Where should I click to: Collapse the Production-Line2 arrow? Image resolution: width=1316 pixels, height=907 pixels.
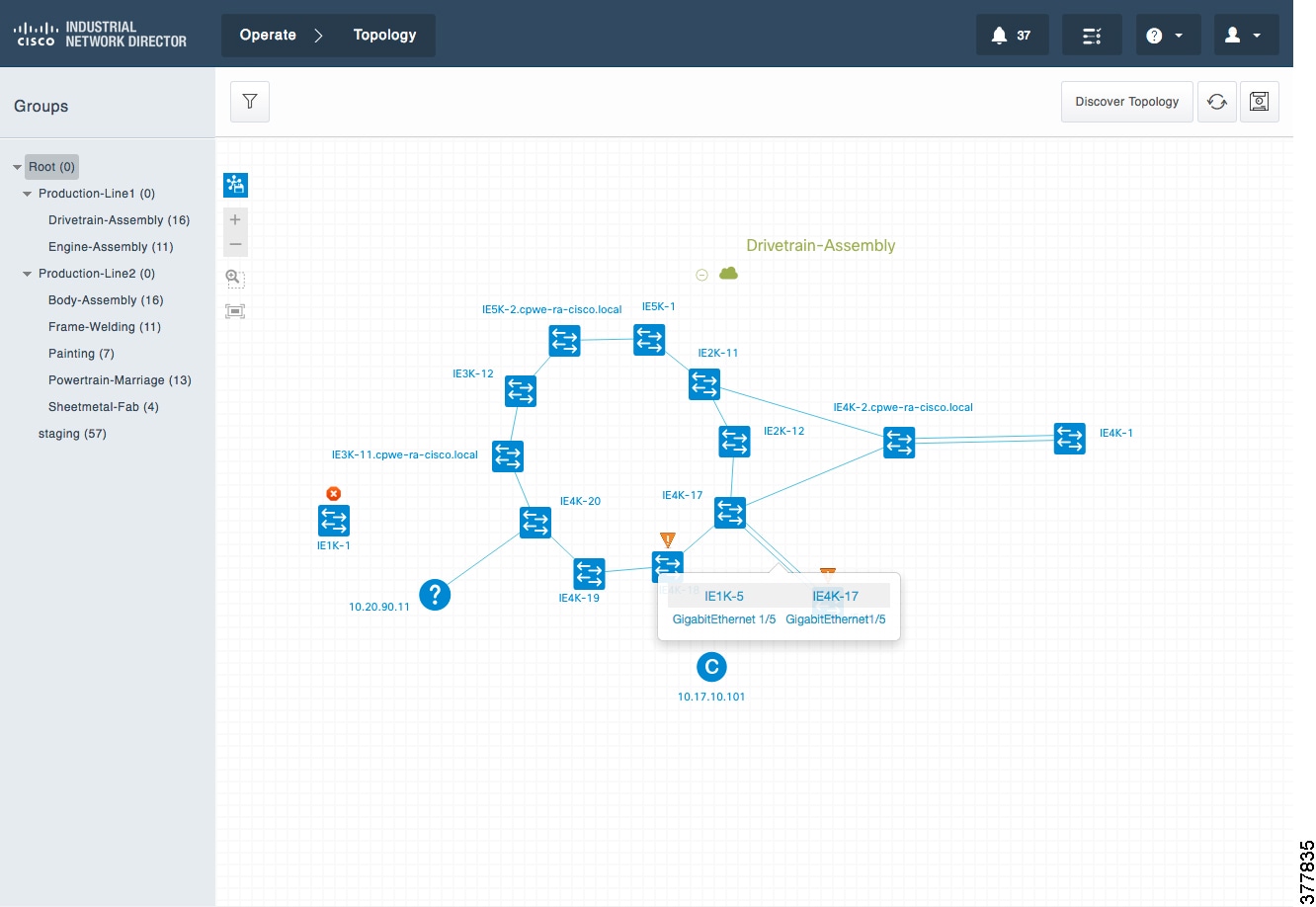point(28,274)
